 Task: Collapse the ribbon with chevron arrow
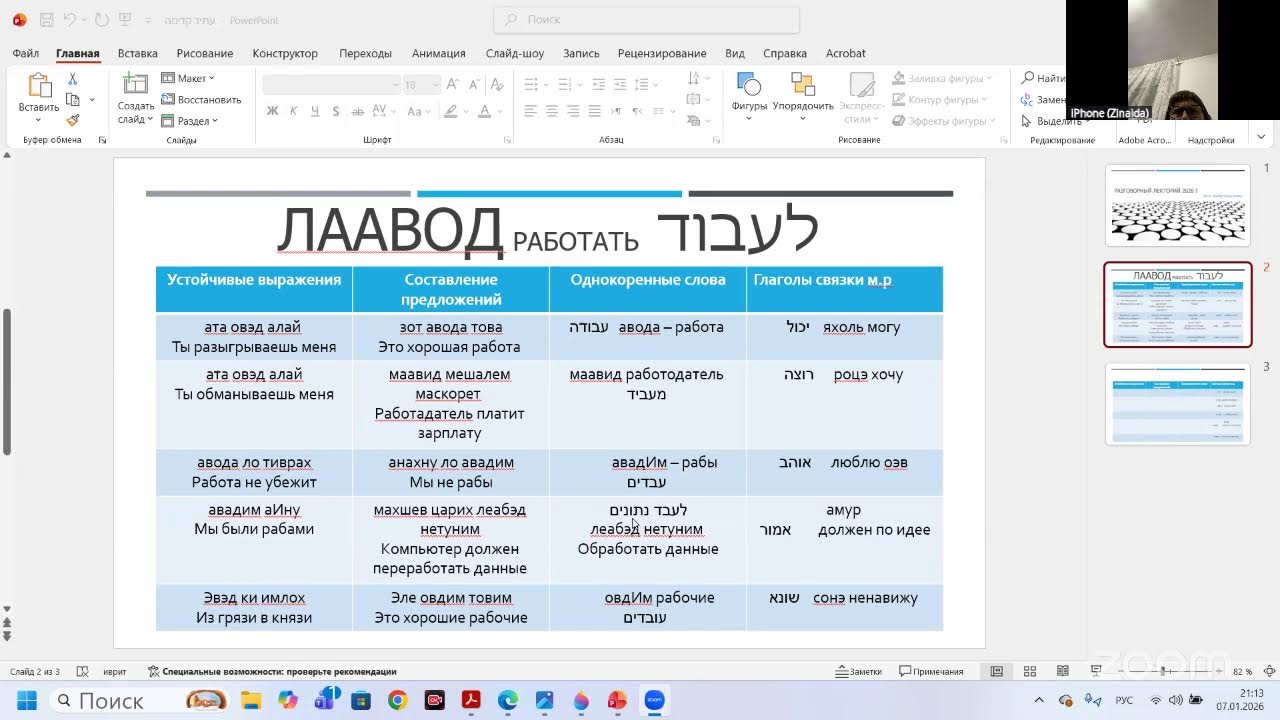(1262, 138)
